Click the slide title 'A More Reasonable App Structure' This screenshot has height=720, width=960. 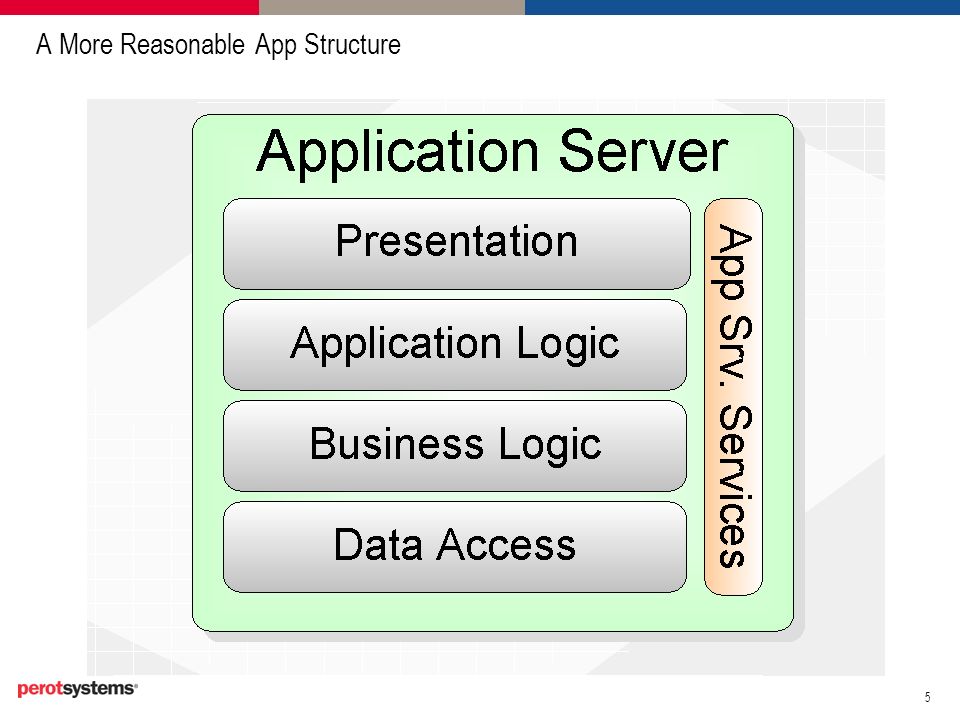(218, 45)
